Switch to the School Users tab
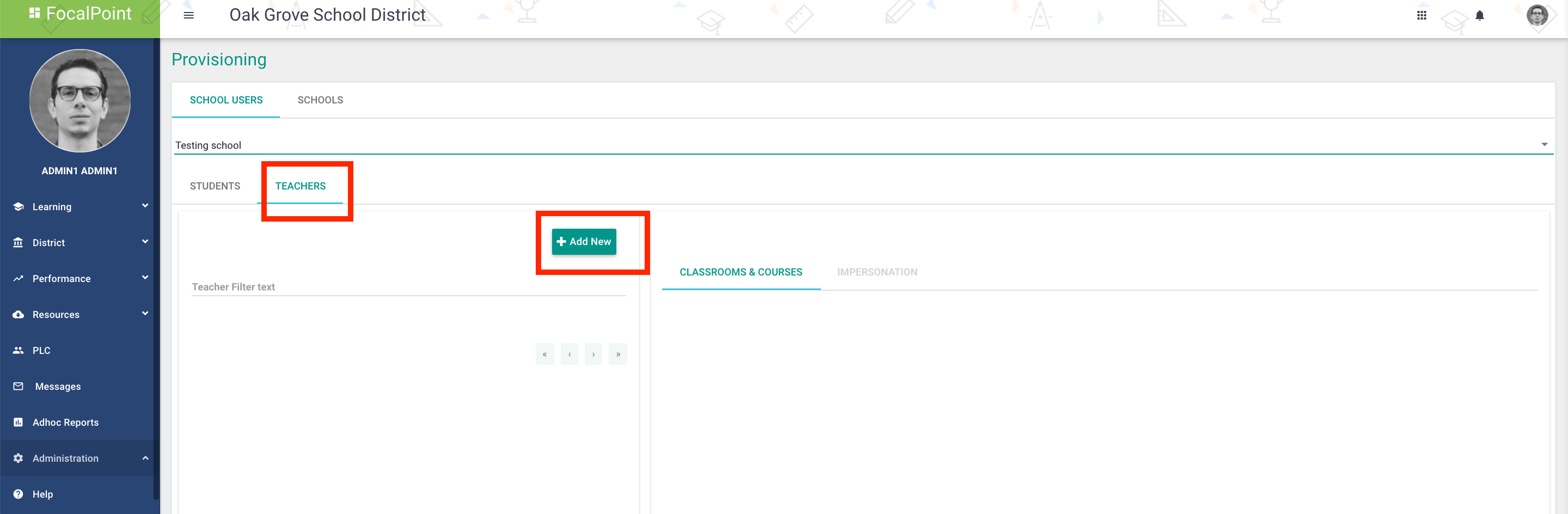The height and width of the screenshot is (514, 1568). [226, 100]
